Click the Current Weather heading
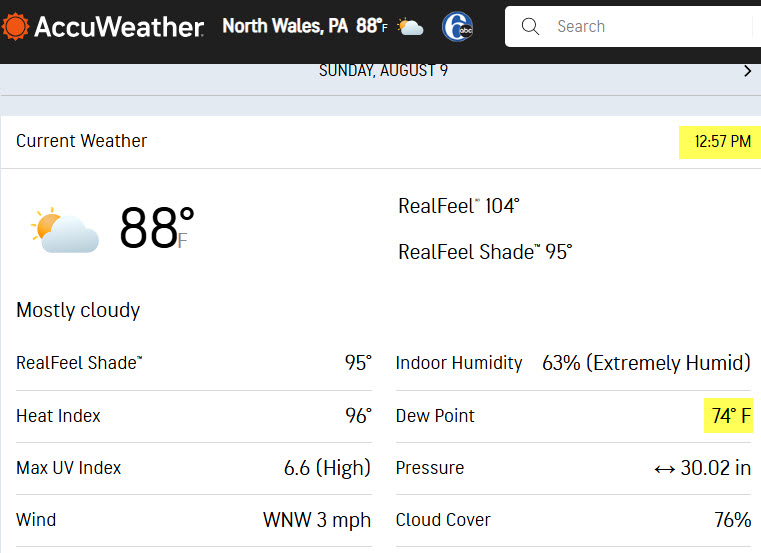 pos(82,141)
